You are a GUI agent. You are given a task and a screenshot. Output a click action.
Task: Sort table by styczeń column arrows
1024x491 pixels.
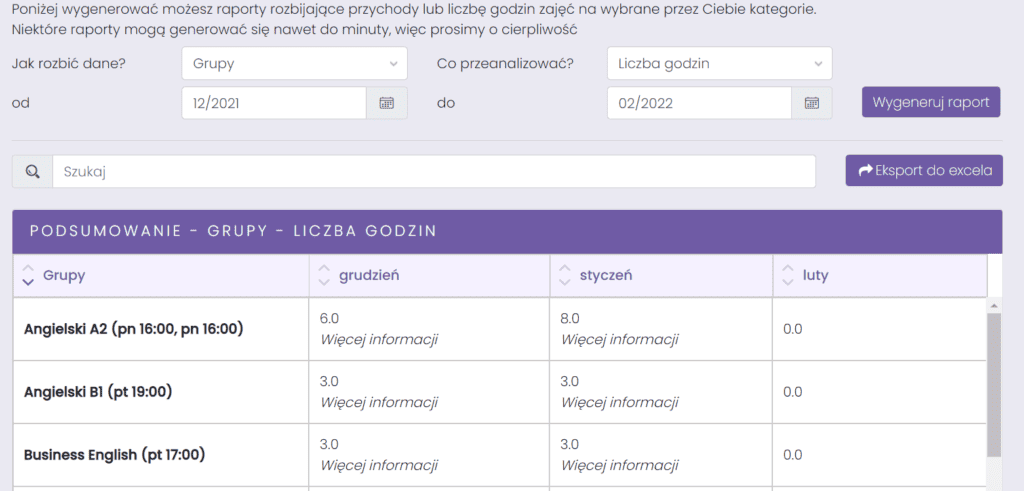pyautogui.click(x=566, y=275)
